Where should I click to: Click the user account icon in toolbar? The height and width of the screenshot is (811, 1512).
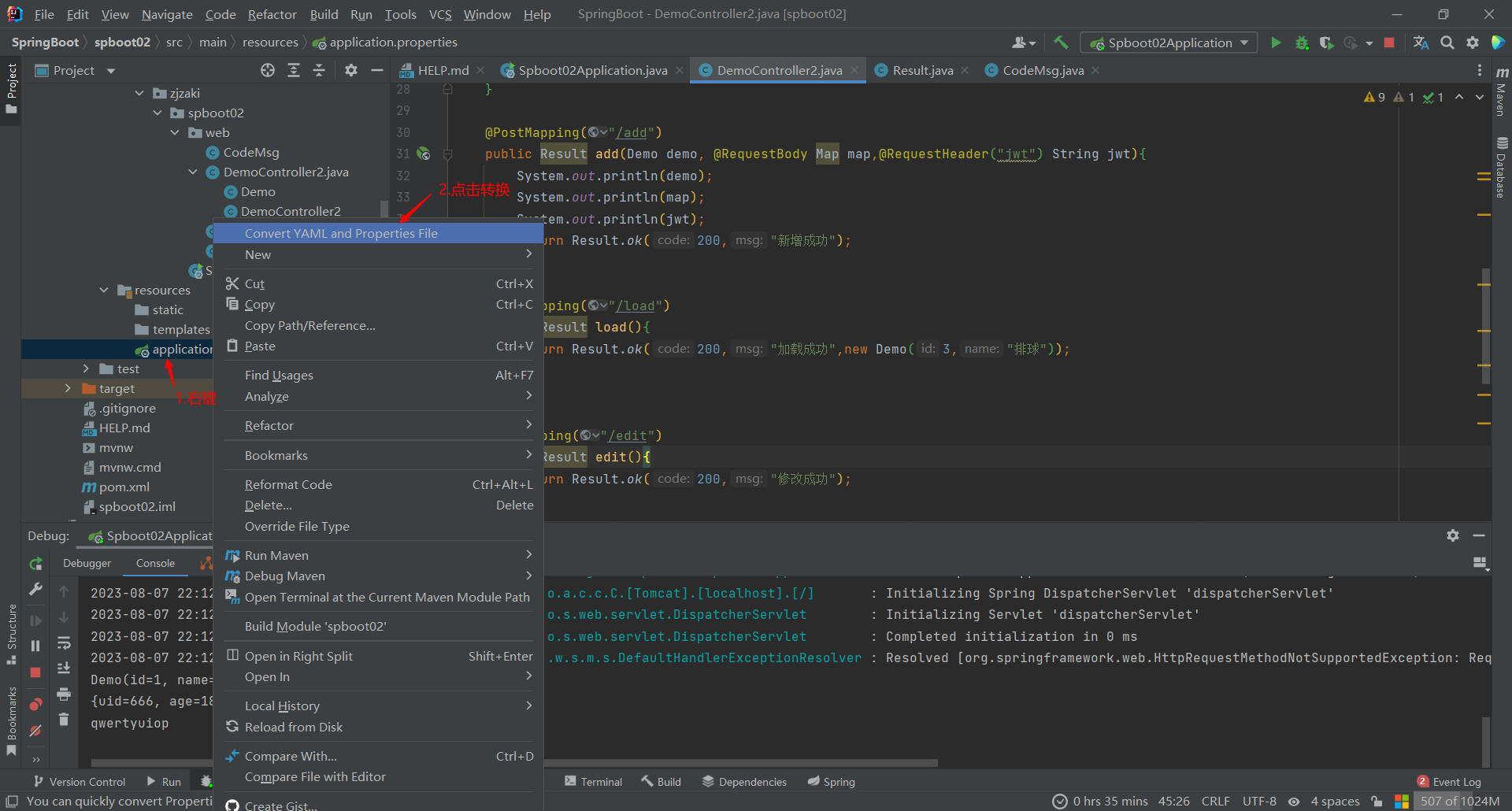(x=1023, y=43)
